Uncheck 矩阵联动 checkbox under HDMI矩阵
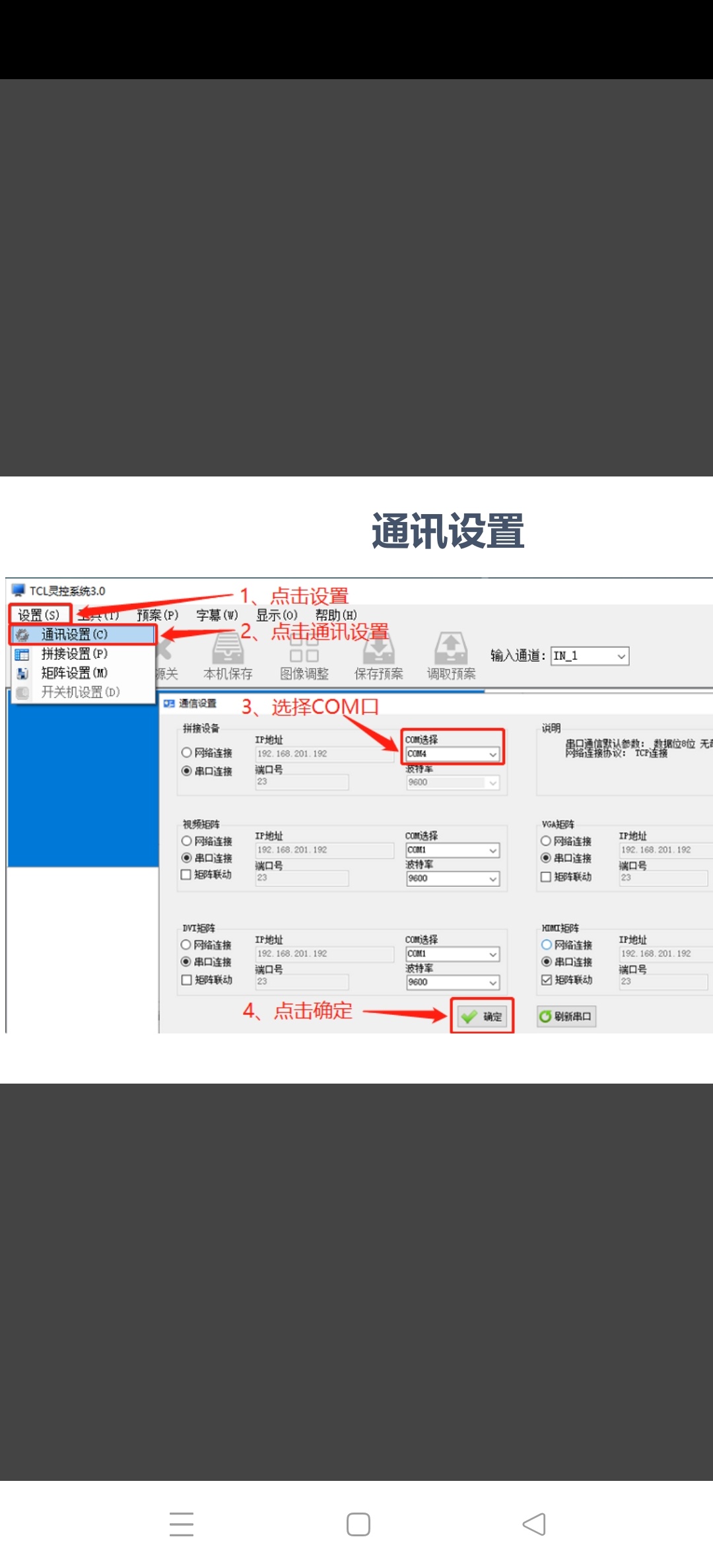This screenshot has height=1568, width=713. click(547, 980)
